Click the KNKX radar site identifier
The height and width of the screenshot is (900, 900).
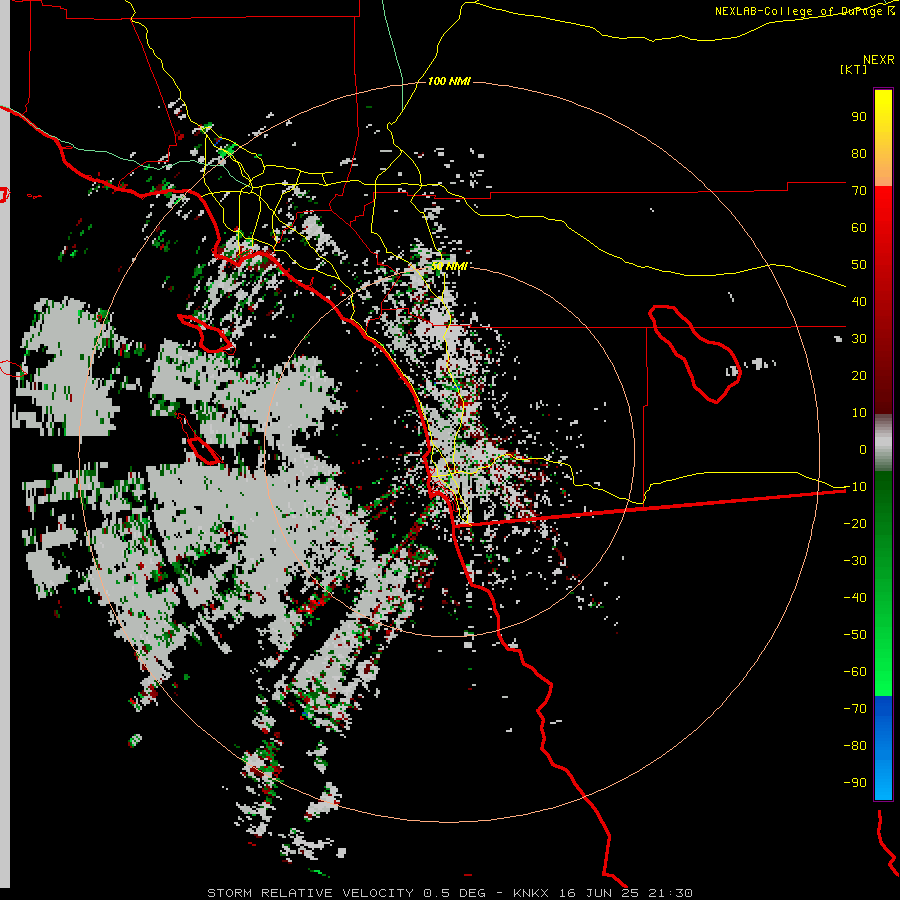click(531, 893)
